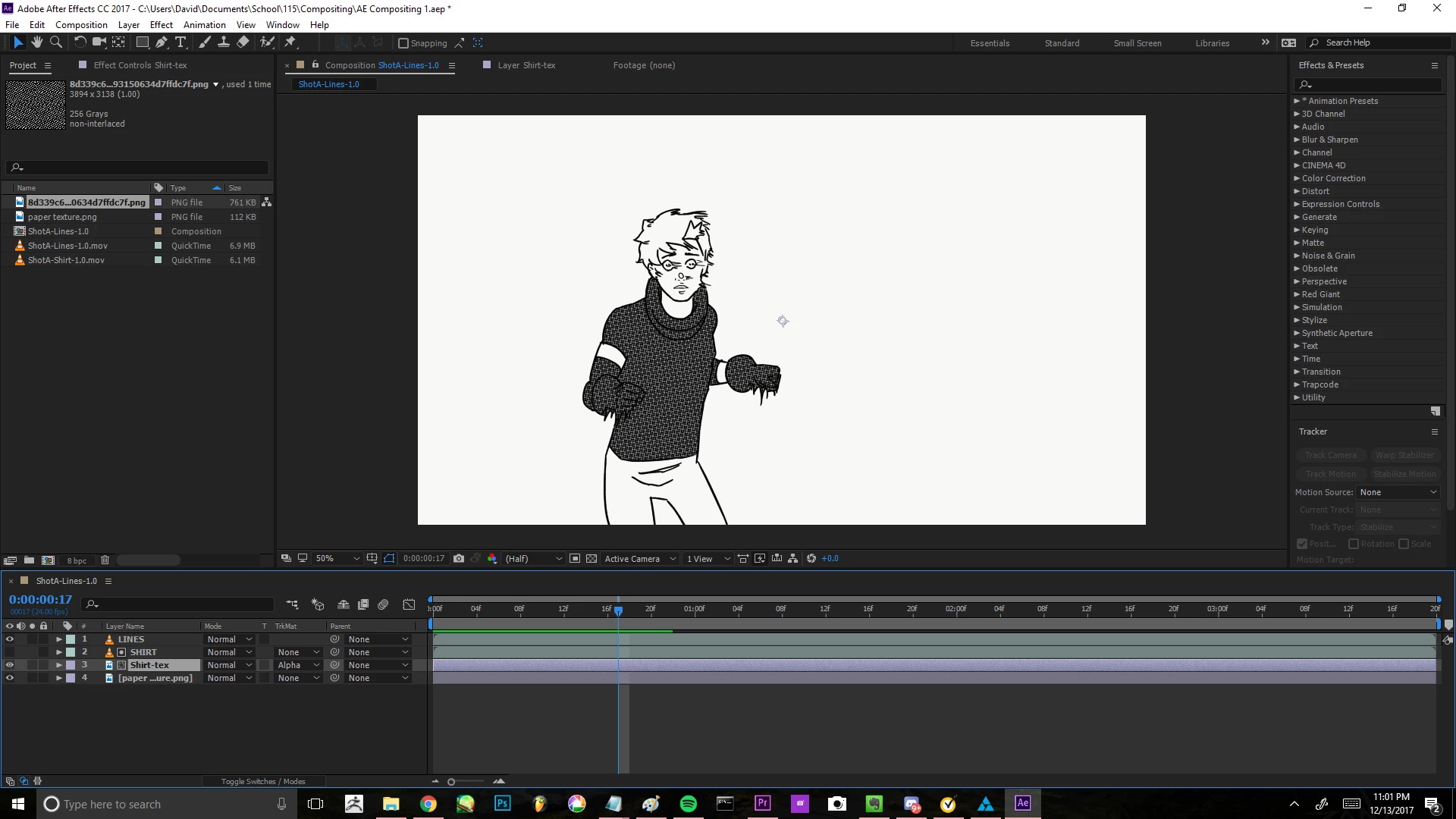The width and height of the screenshot is (1456, 819).
Task: Select the Puppet Pin tool
Action: click(290, 42)
